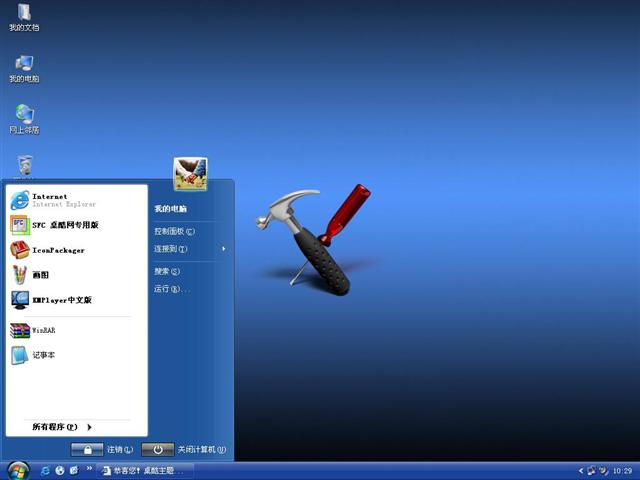Image resolution: width=640 pixels, height=480 pixels.
Task: Switch to 恭喜您! 桌酷主题 taskbar window
Action: [144, 471]
